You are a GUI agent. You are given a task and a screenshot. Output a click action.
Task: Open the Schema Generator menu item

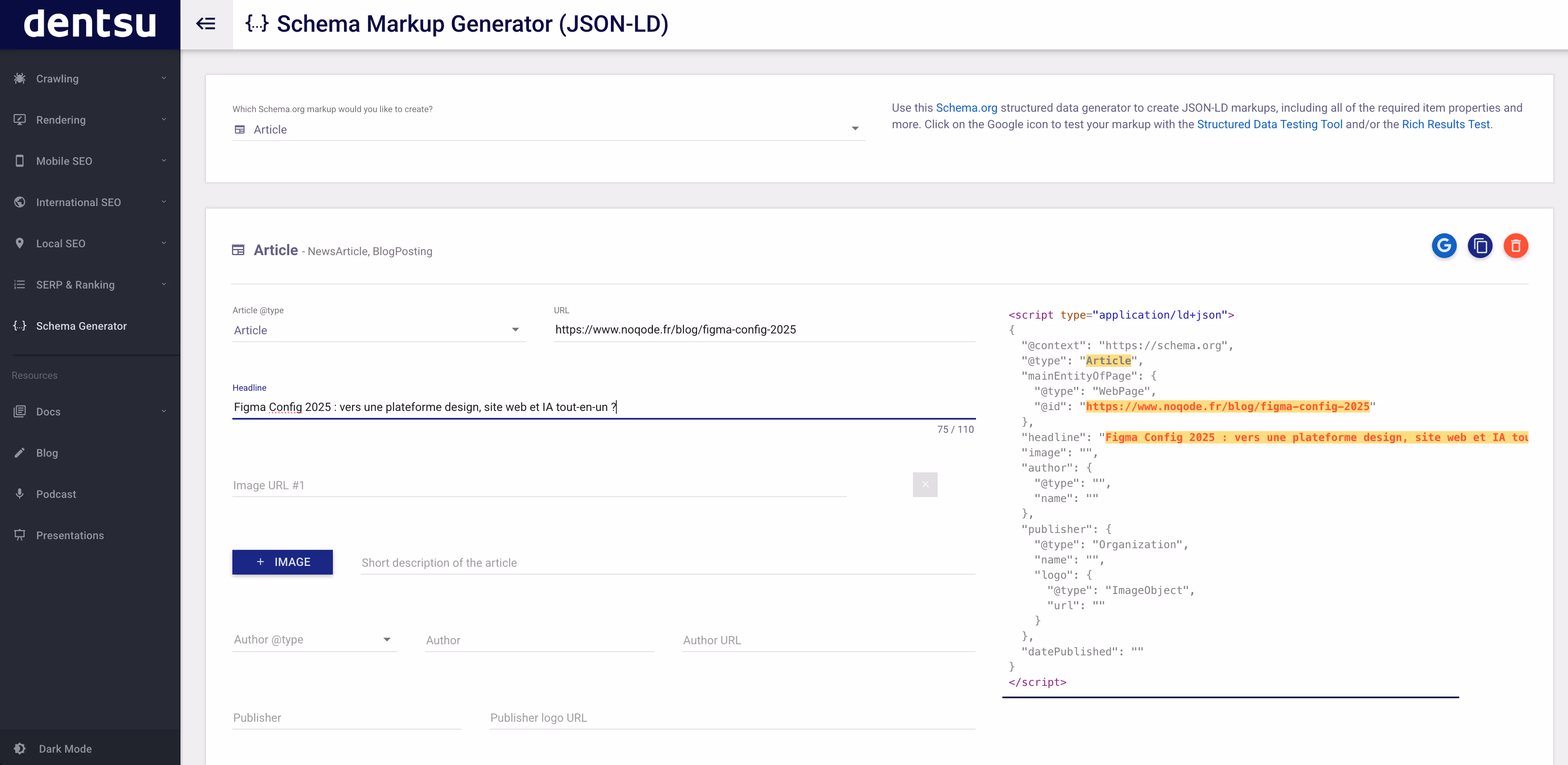(81, 326)
